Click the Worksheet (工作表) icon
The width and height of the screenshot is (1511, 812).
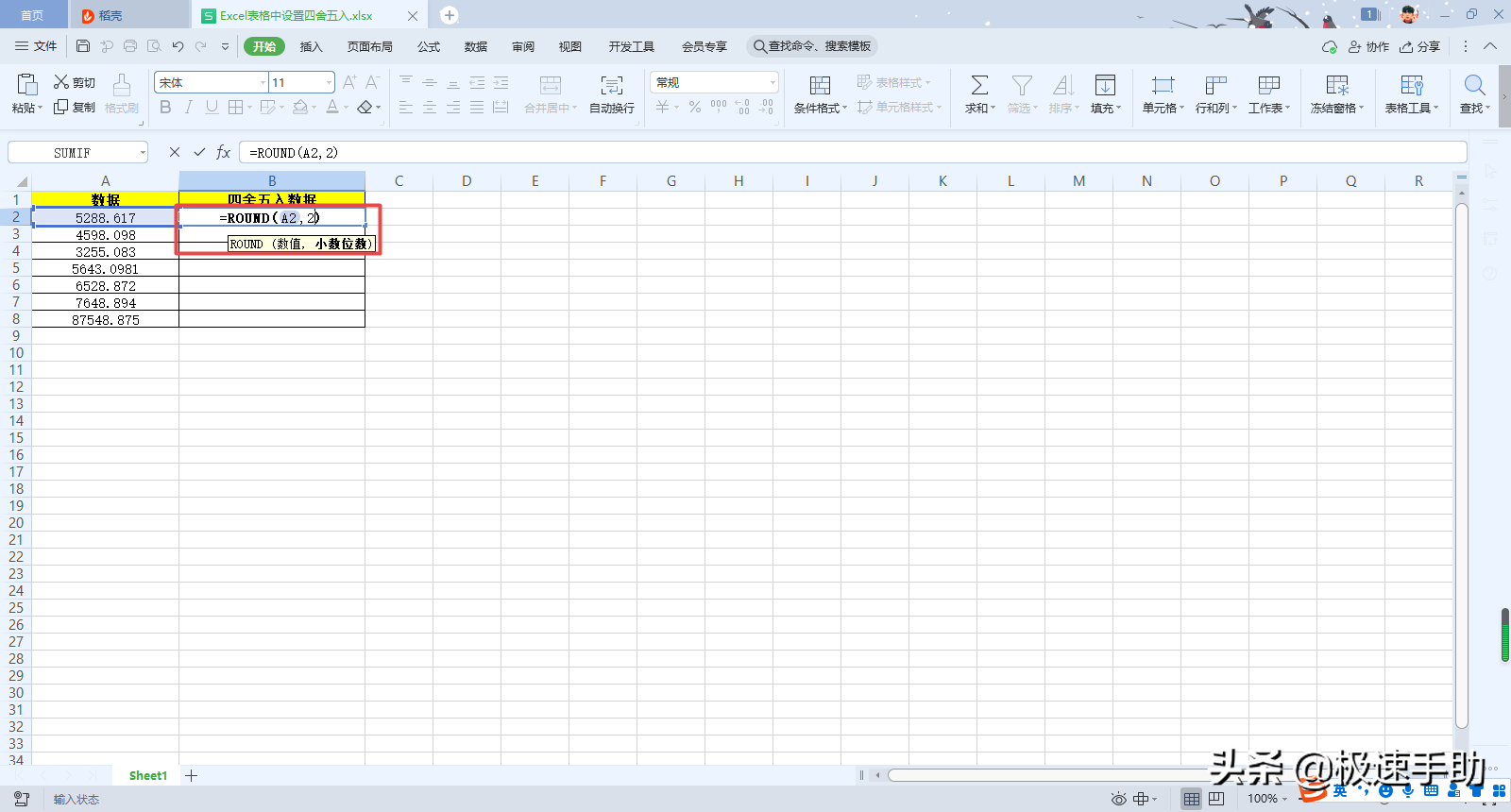coord(1269,85)
